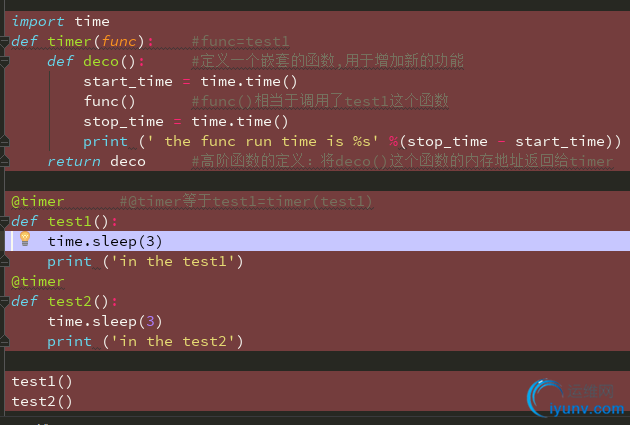This screenshot has width=630, height=425.
Task: Click the yellow light bulb intention icon
Action: click(x=25, y=240)
